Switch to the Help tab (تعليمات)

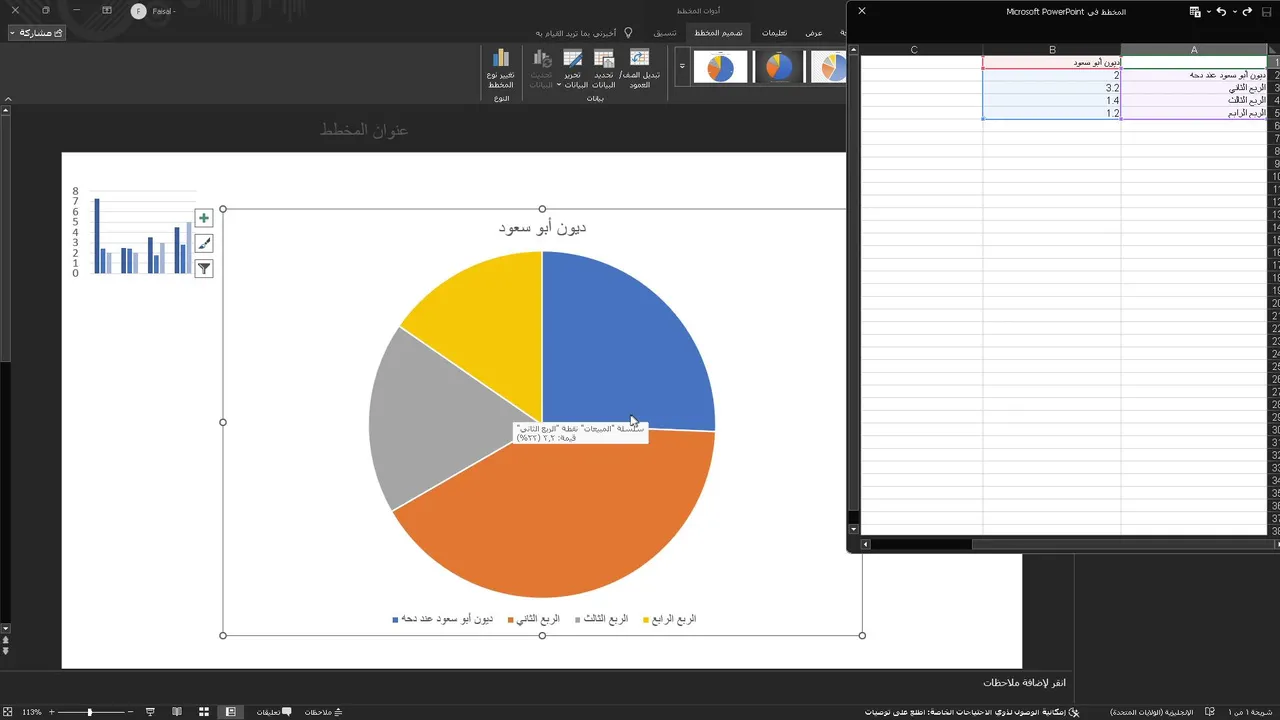coord(775,33)
